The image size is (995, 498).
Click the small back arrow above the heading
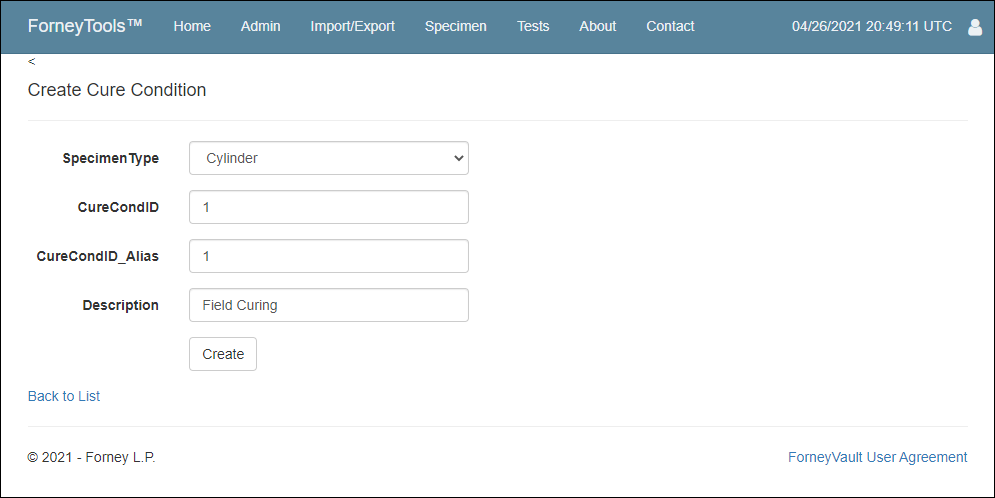(x=32, y=62)
